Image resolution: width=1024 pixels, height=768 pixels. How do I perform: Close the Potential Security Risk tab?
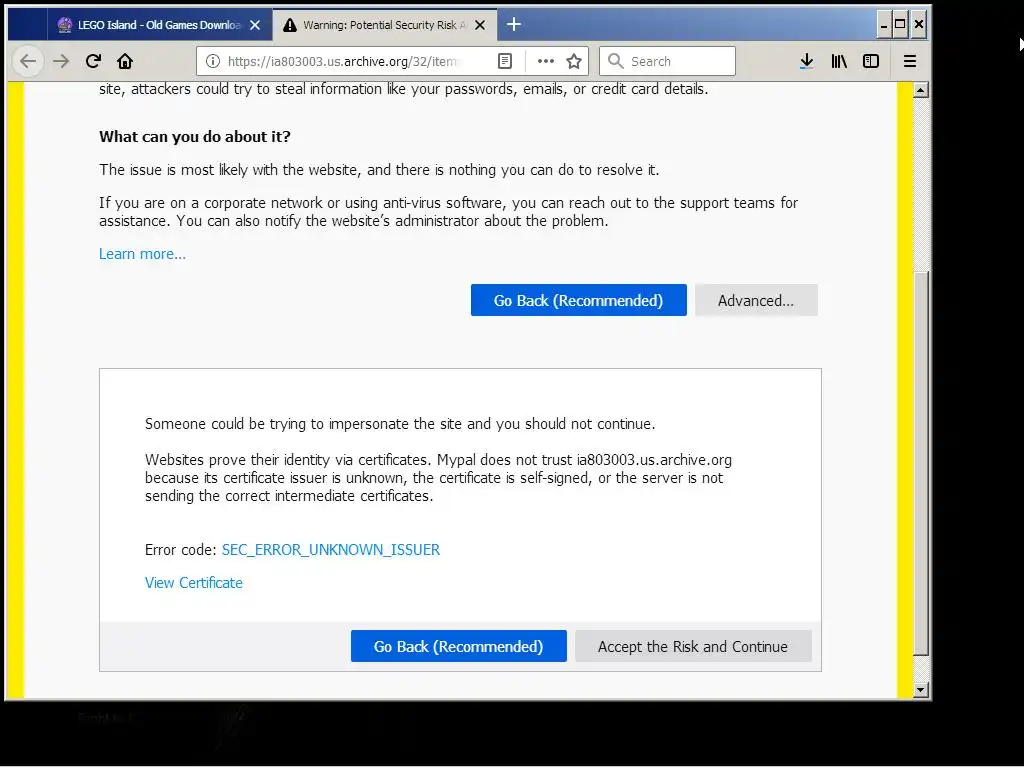(480, 25)
